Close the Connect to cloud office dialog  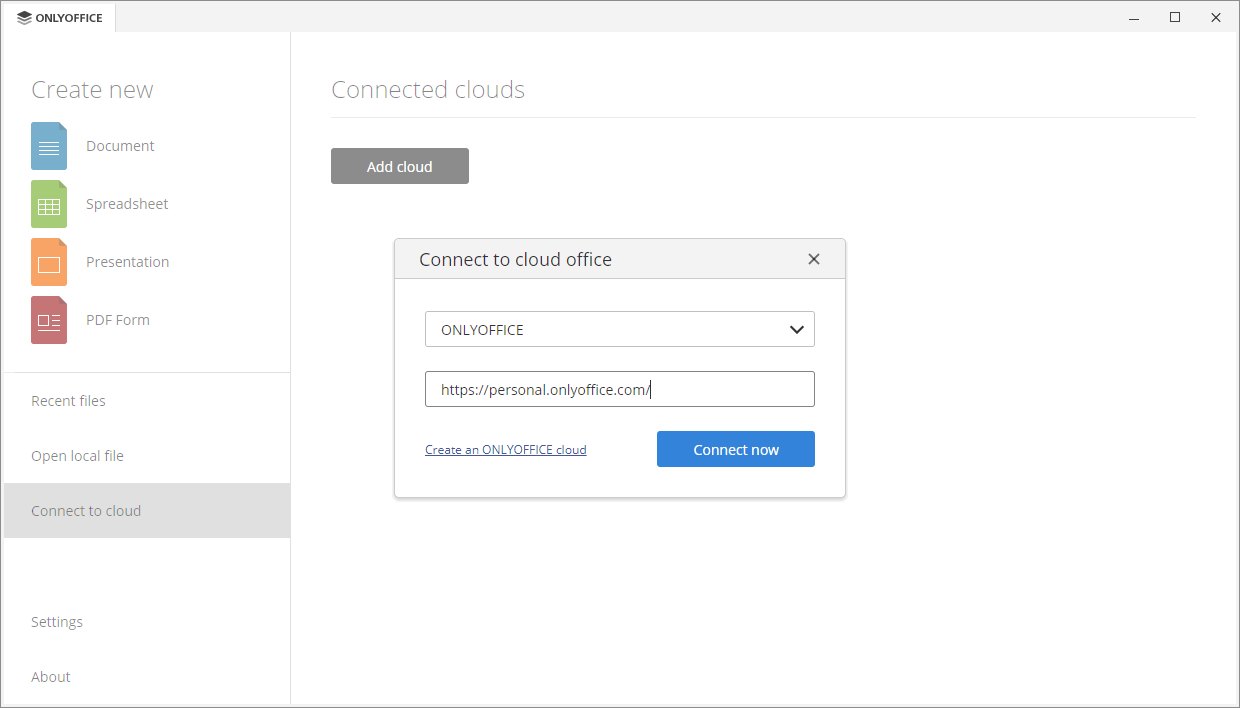814,259
